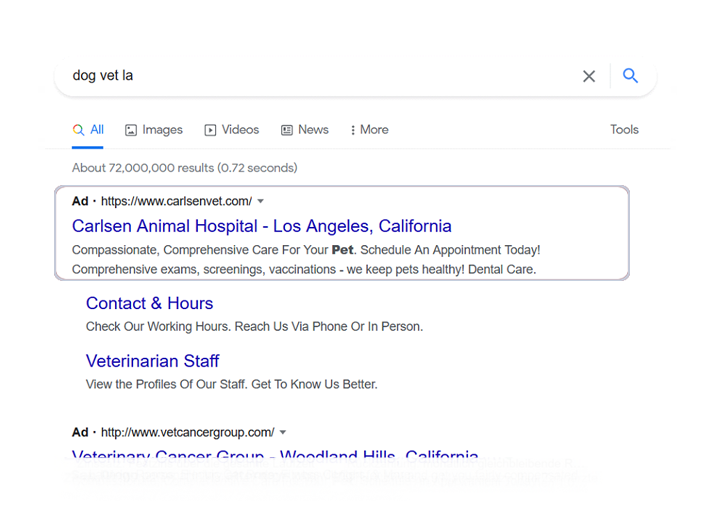
Task: Click the https://www.carlsenvet.com/ ad URL
Action: click(x=176, y=201)
